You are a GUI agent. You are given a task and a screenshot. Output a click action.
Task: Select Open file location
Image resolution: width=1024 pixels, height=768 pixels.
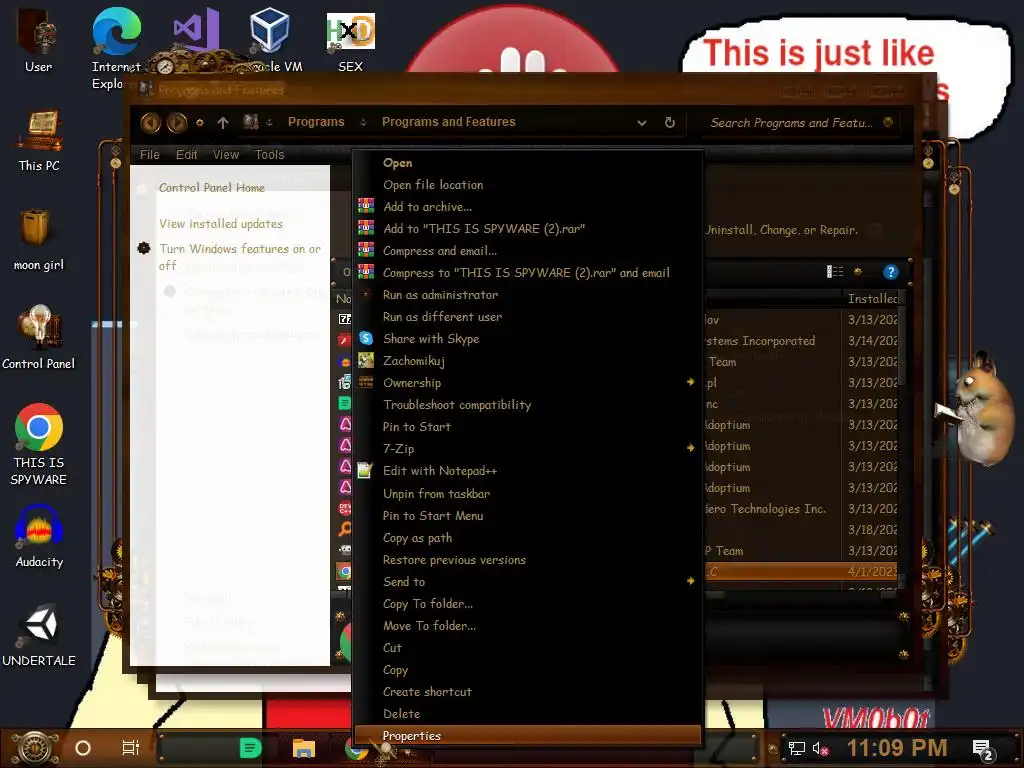click(x=528, y=185)
